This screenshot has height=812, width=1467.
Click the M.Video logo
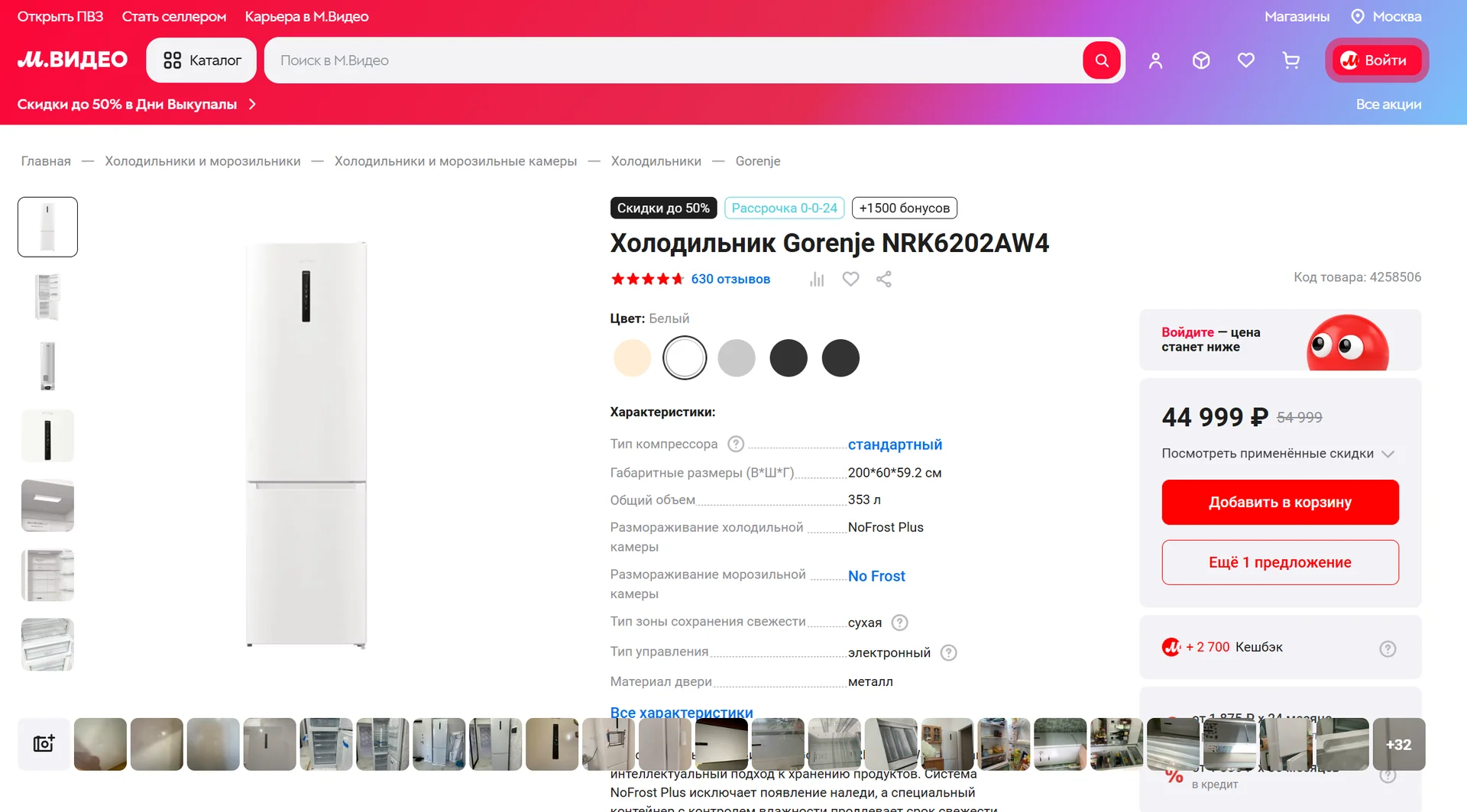73,60
